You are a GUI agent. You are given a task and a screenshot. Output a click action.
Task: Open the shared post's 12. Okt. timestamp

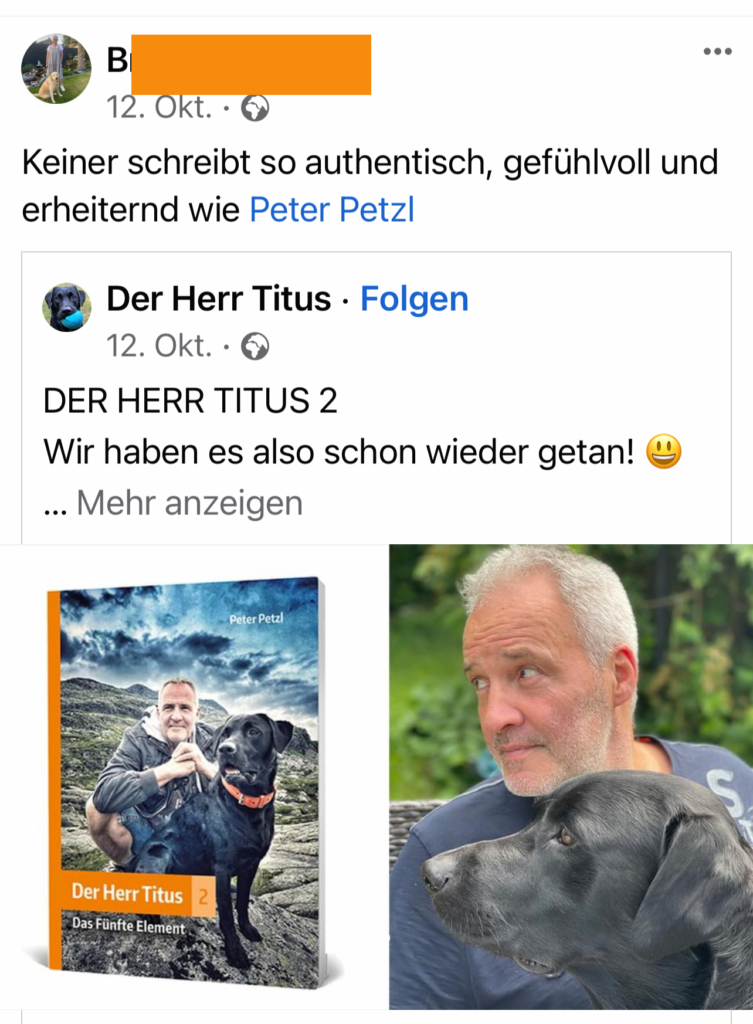pyautogui.click(x=159, y=346)
